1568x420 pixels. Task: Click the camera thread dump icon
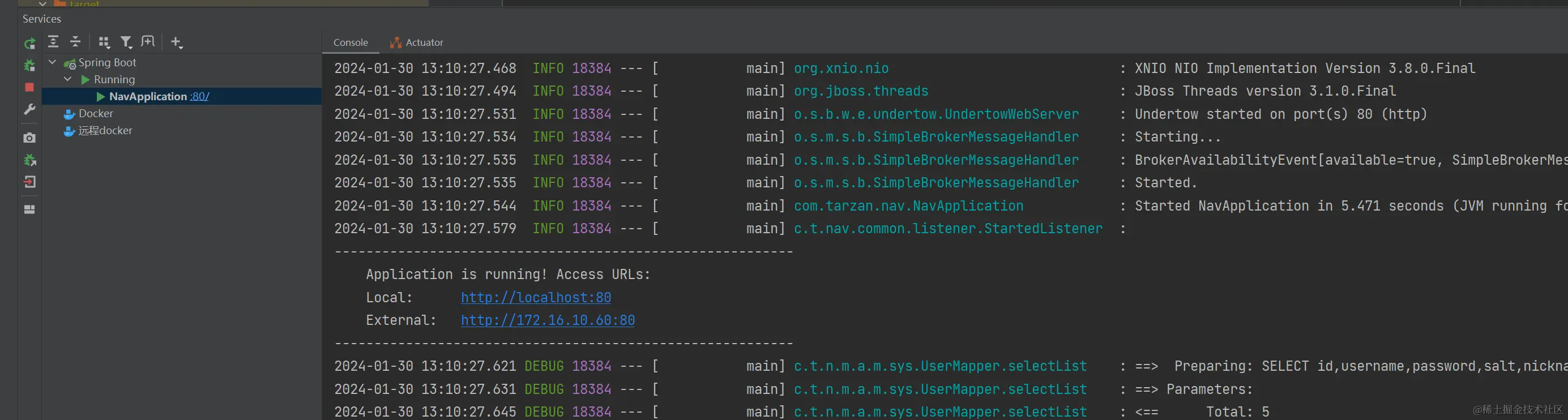click(29, 138)
